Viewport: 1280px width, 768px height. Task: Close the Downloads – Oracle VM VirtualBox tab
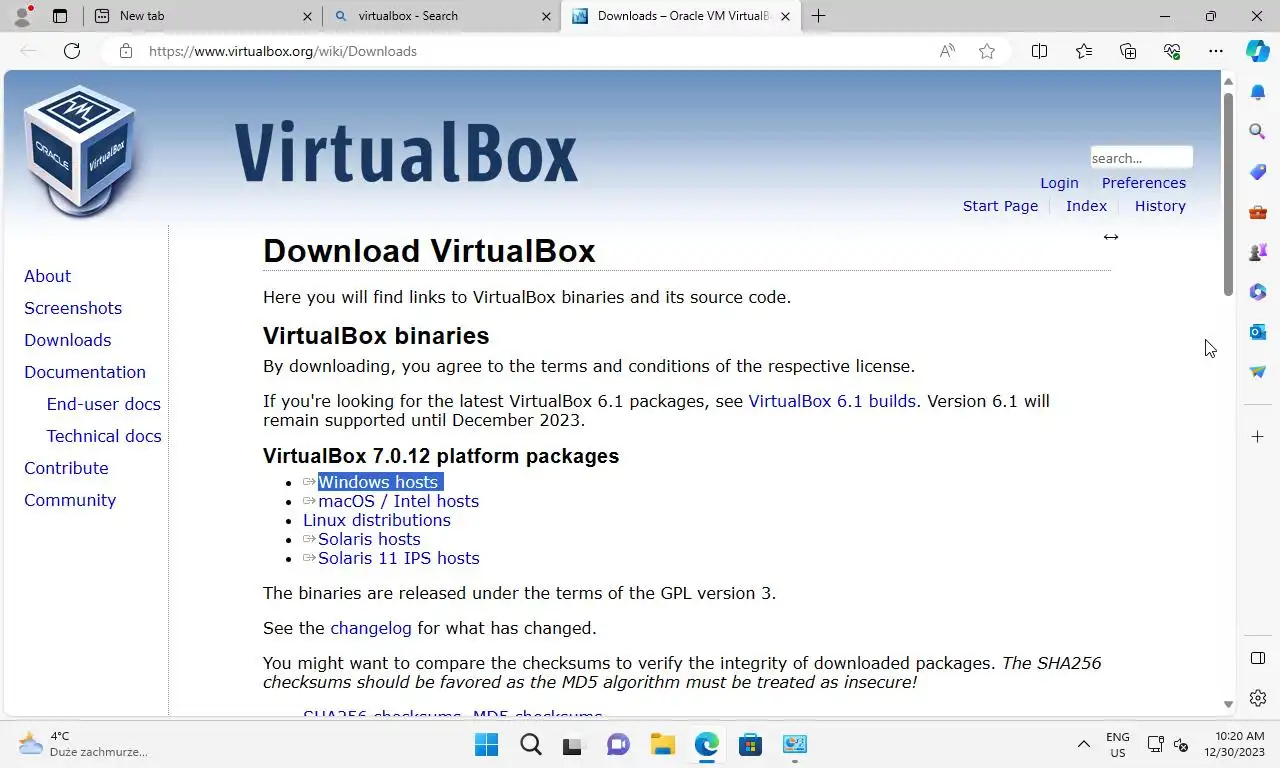pos(785,16)
